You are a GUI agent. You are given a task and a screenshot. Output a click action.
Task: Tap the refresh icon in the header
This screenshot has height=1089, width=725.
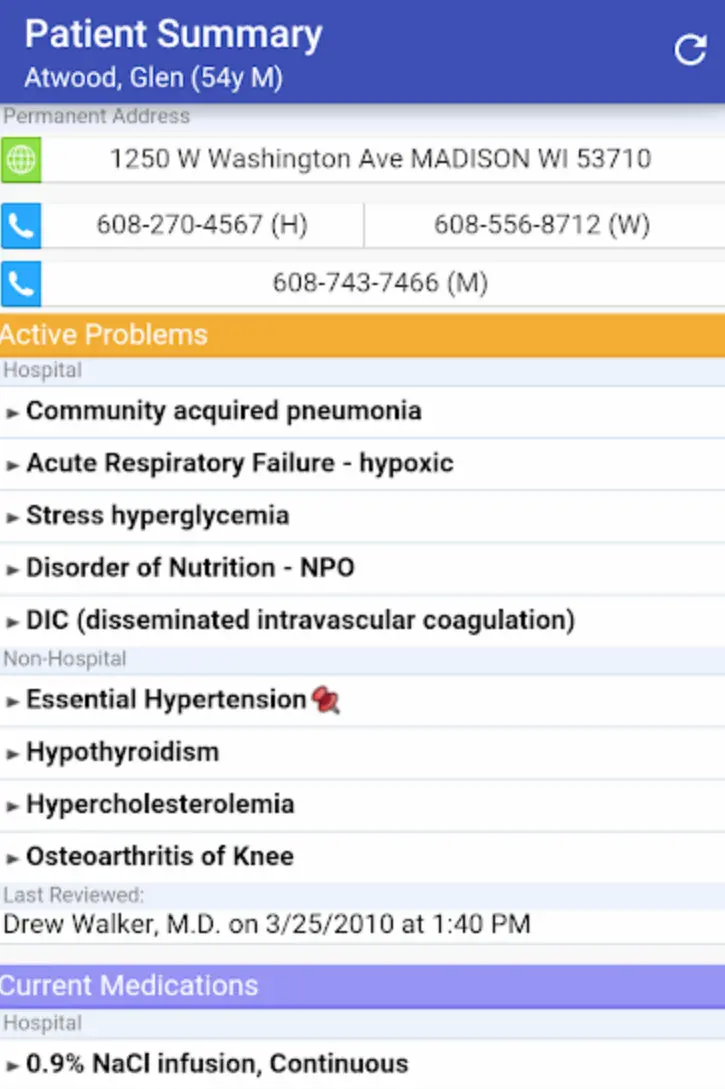coord(691,49)
